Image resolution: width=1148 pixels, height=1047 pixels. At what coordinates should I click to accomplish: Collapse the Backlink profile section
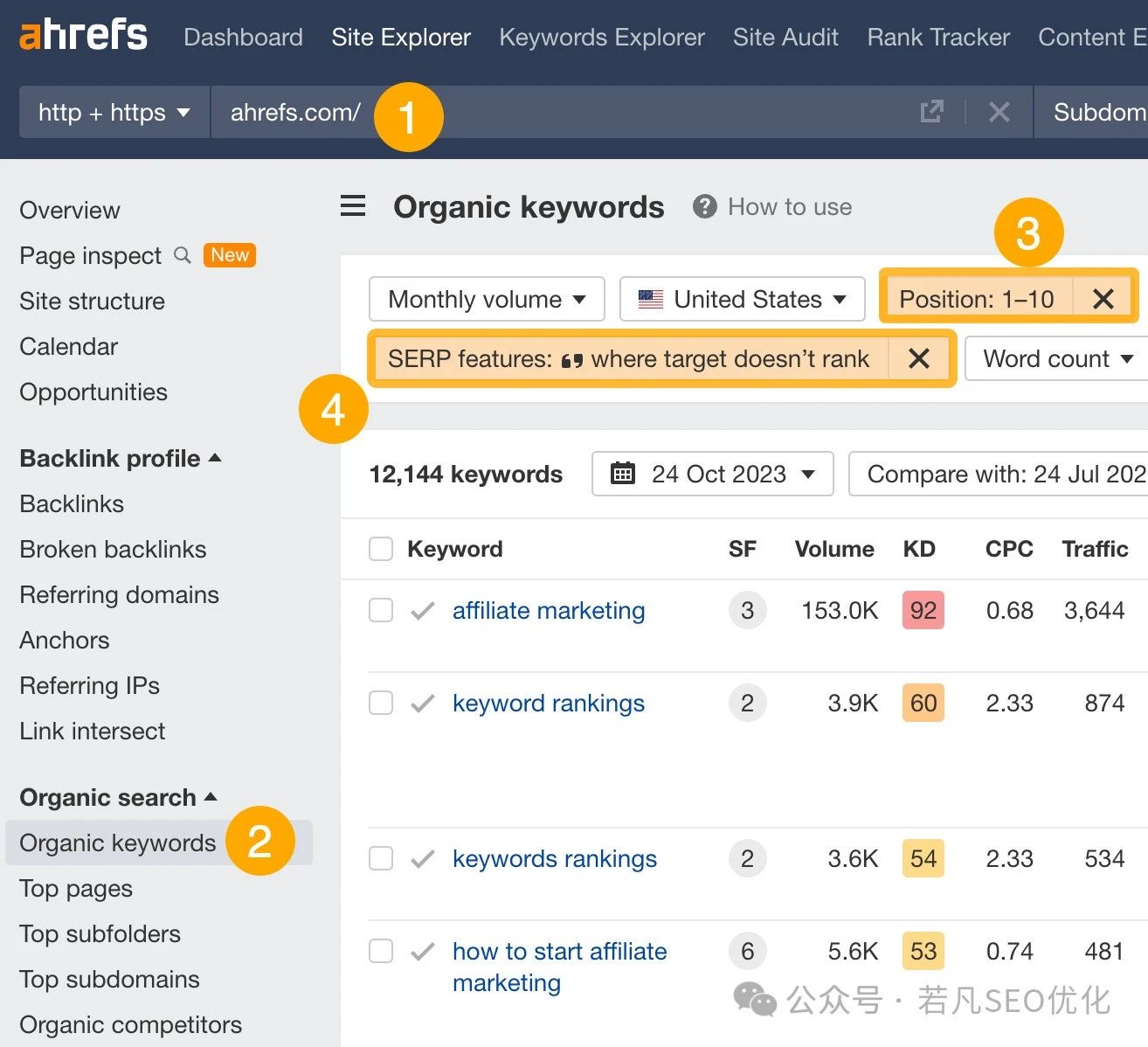click(121, 458)
